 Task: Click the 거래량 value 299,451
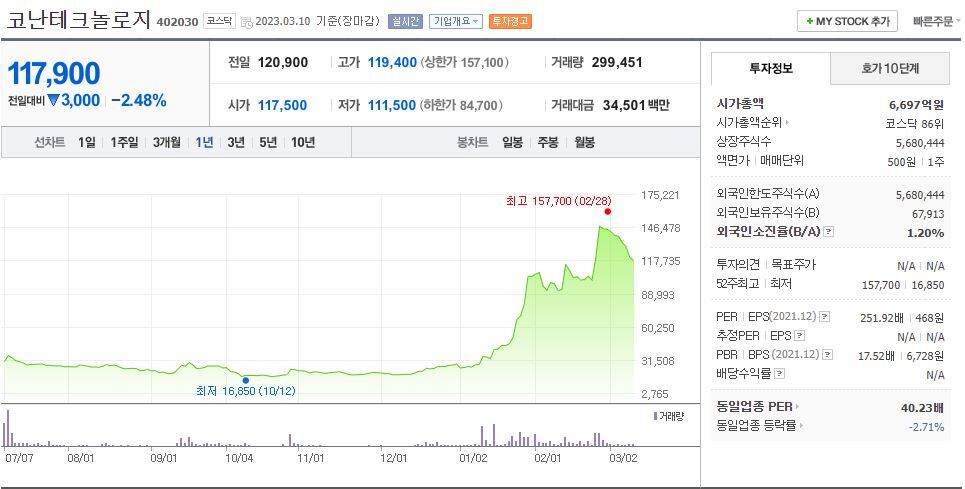click(x=617, y=62)
